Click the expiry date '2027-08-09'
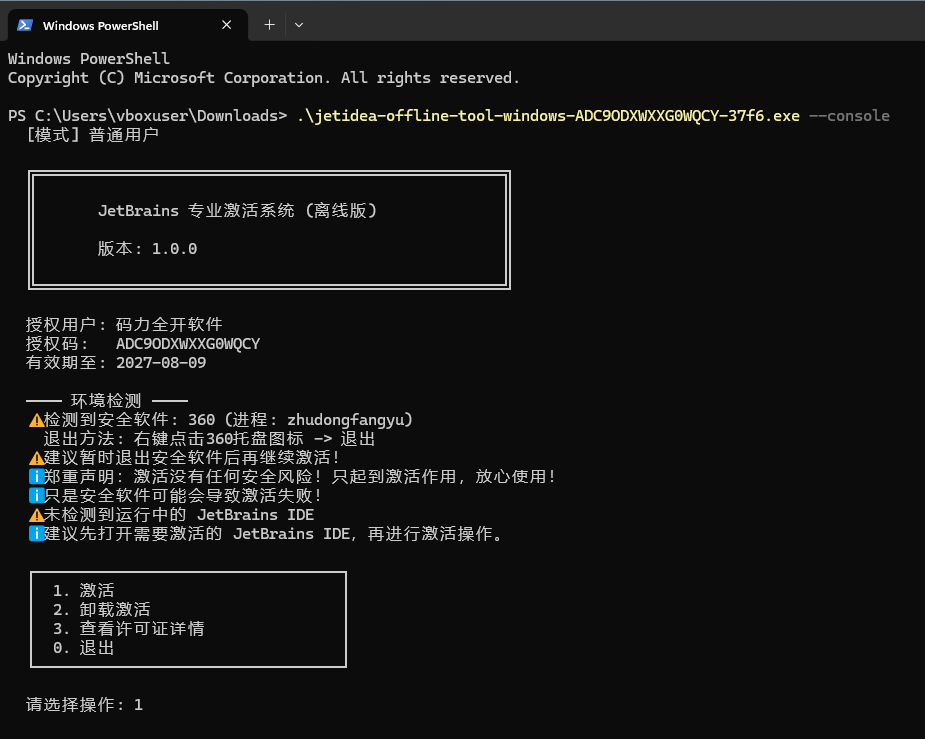Screen dimensions: 925x739 [161, 363]
